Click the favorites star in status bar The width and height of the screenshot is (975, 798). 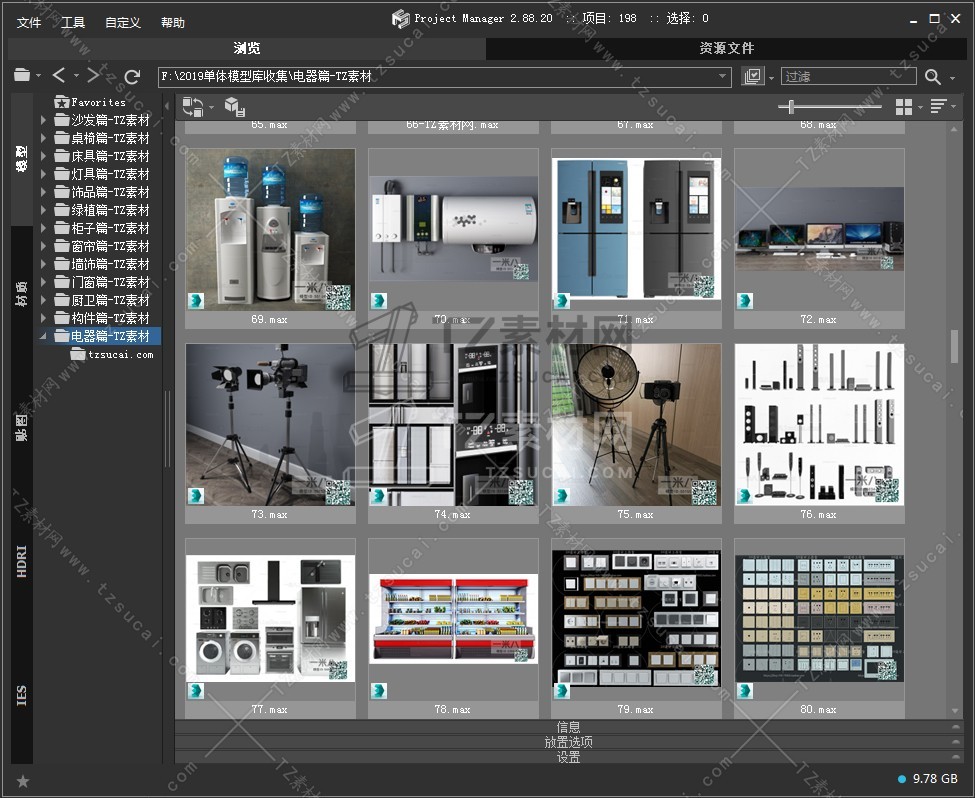pos(23,781)
